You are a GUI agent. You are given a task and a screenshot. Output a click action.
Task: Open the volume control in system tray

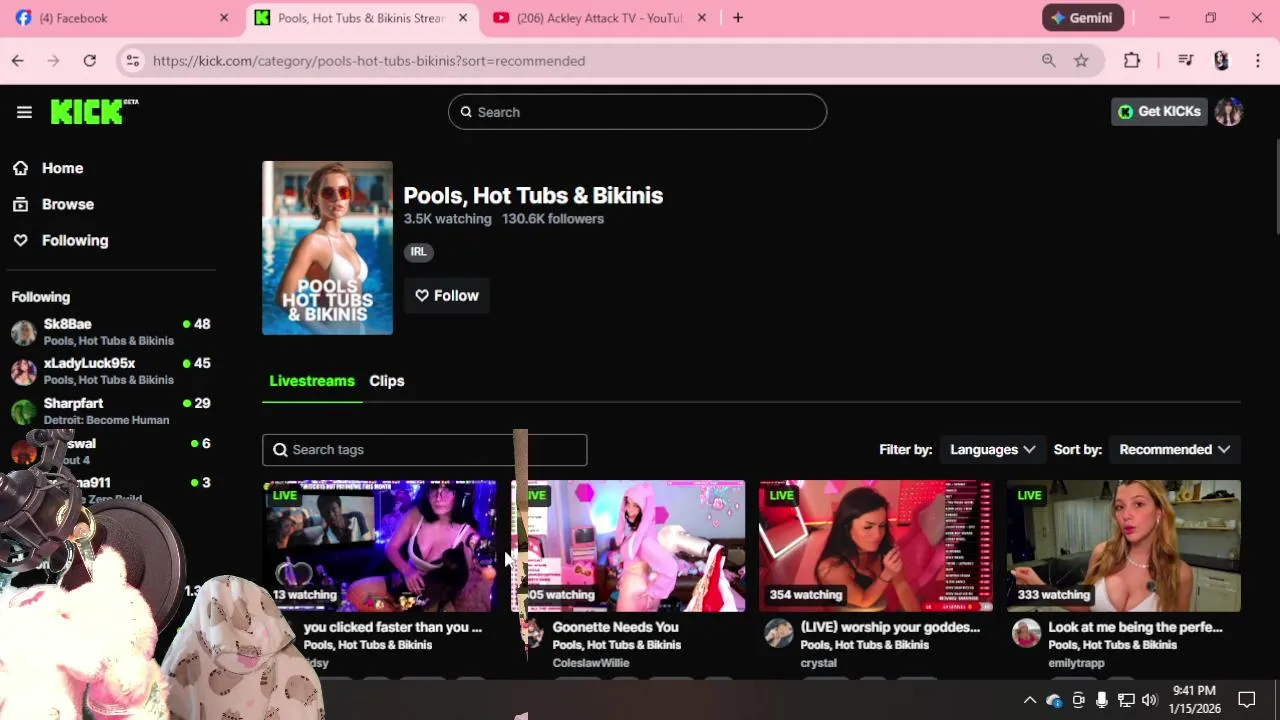click(x=1149, y=700)
